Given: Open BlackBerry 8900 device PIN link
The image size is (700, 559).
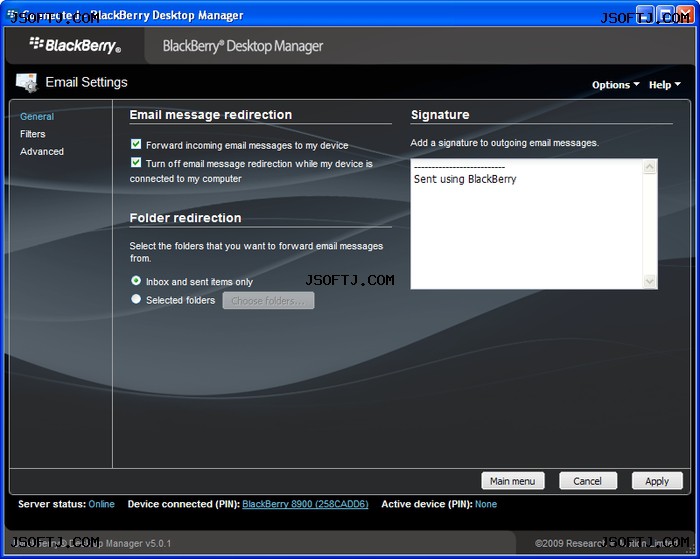Looking at the screenshot, I should tap(305, 504).
